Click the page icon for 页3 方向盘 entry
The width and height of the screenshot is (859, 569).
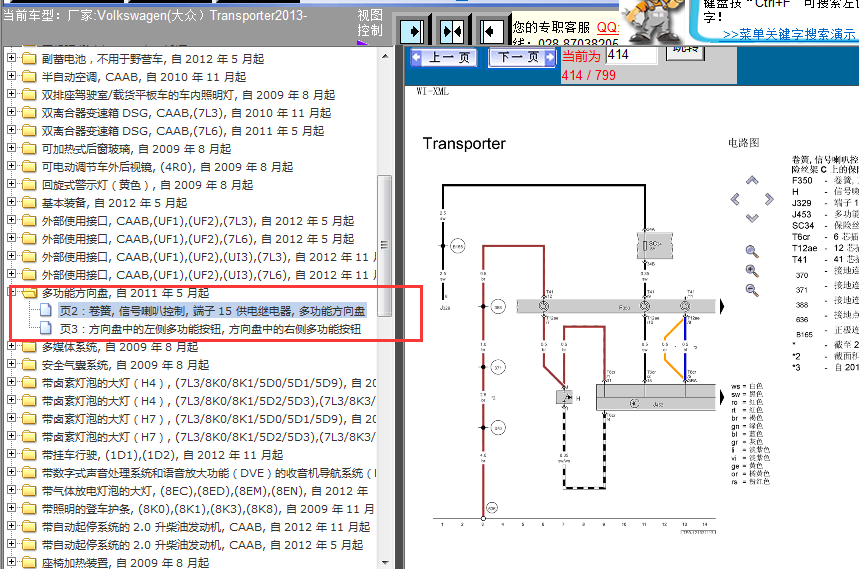tap(46, 329)
